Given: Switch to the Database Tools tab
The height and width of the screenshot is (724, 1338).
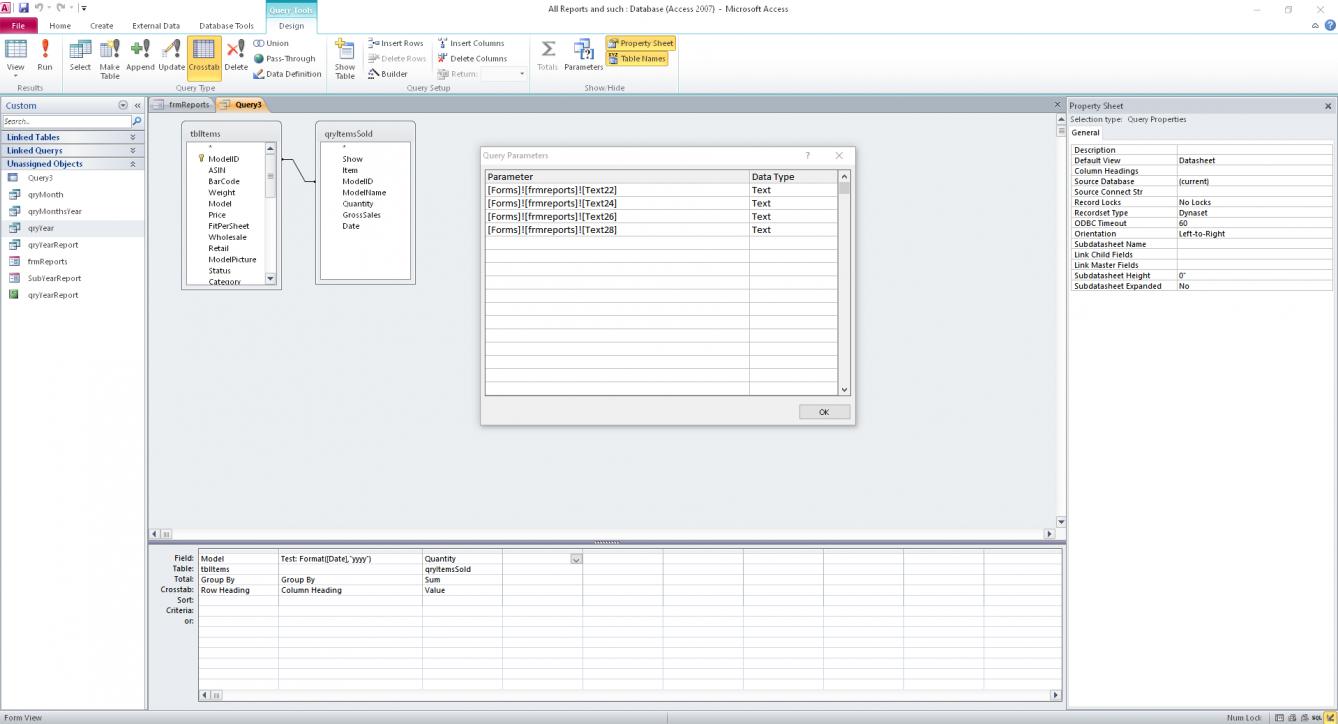Looking at the screenshot, I should (x=226, y=26).
